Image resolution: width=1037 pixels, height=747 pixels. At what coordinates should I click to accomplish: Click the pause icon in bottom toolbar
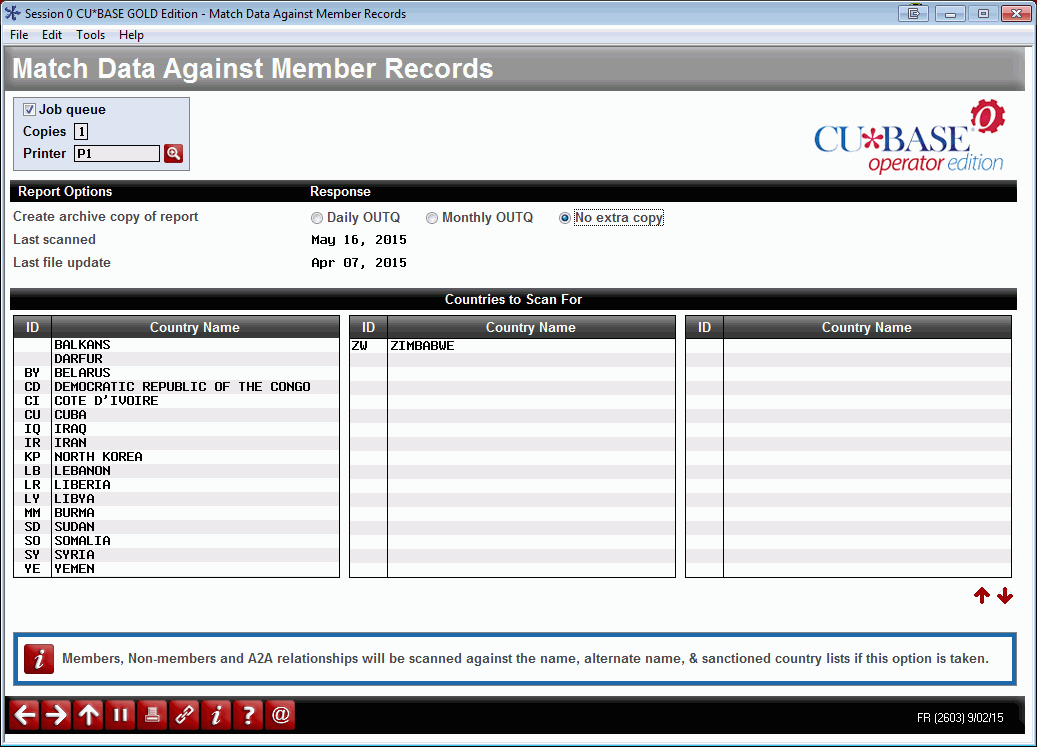[120, 715]
